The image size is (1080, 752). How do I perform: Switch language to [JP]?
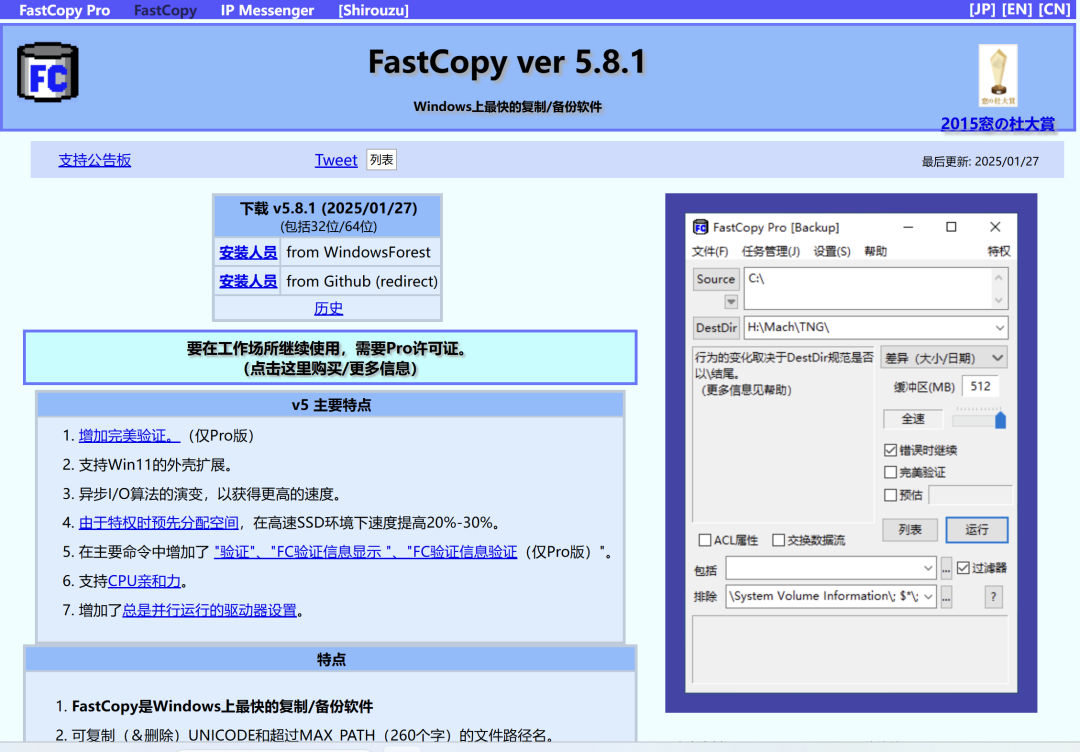click(x=982, y=10)
